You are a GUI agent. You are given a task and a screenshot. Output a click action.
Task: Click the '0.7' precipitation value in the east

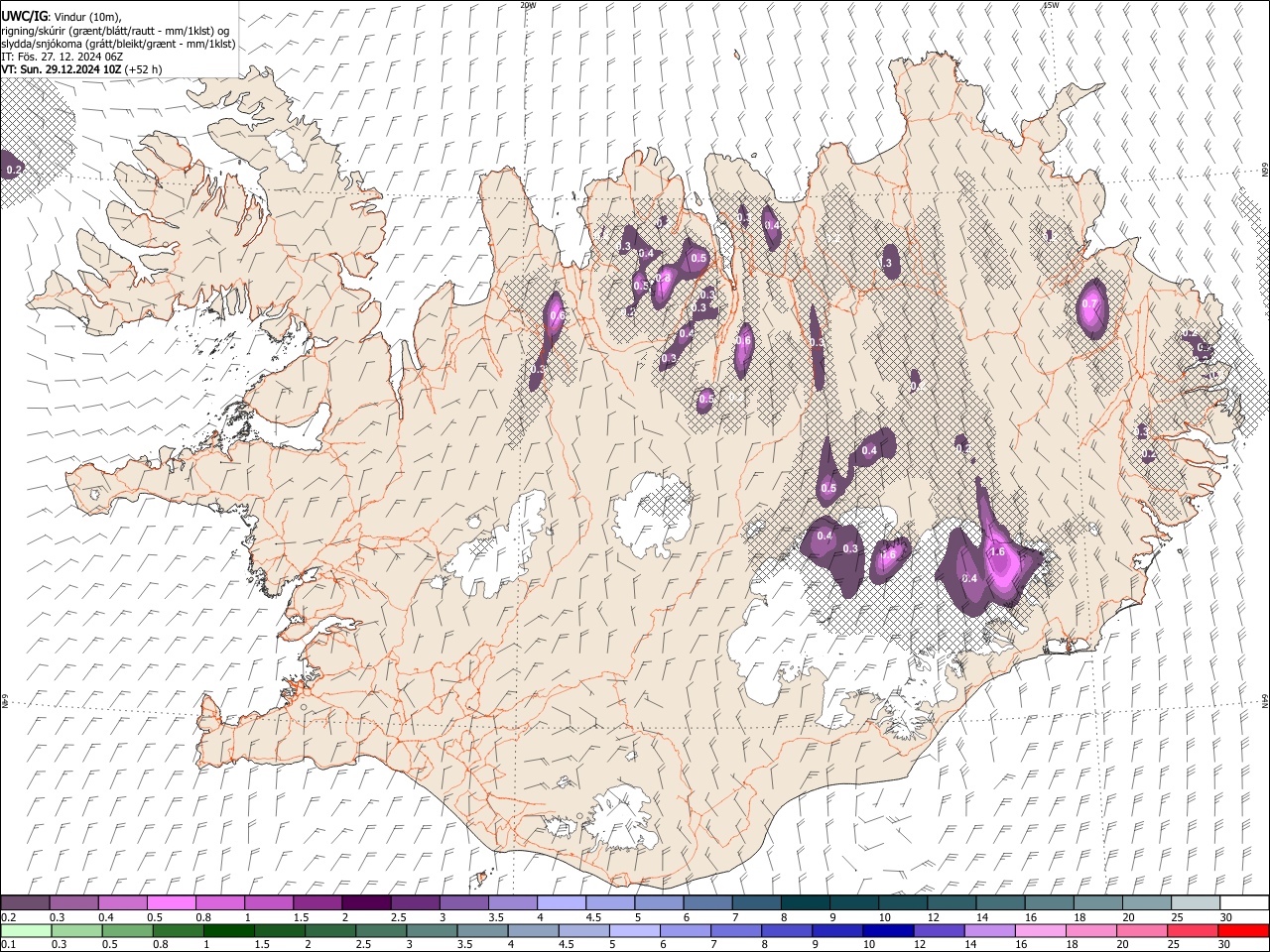tap(1090, 304)
